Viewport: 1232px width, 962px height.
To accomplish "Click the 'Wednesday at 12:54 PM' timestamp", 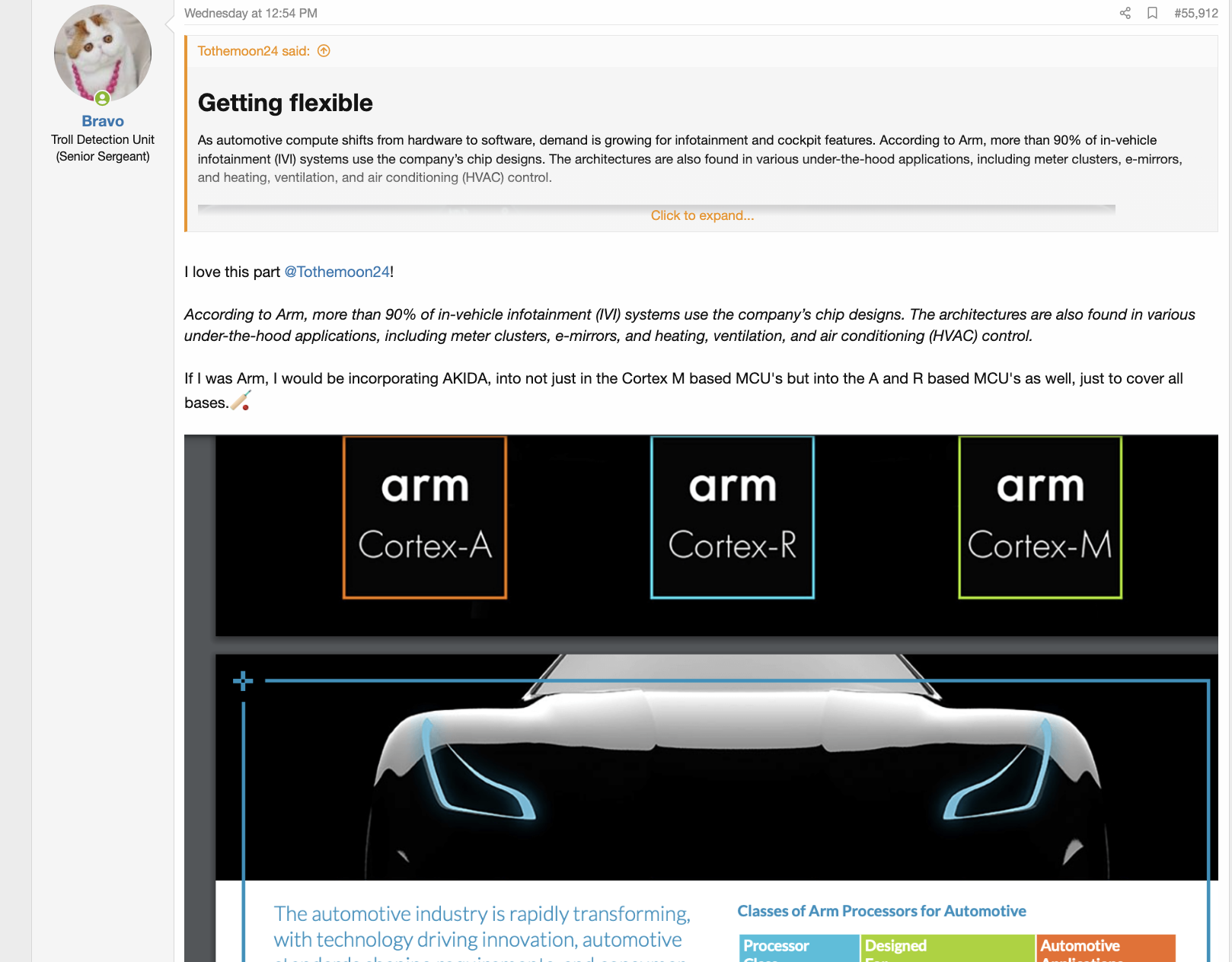I will (x=251, y=13).
